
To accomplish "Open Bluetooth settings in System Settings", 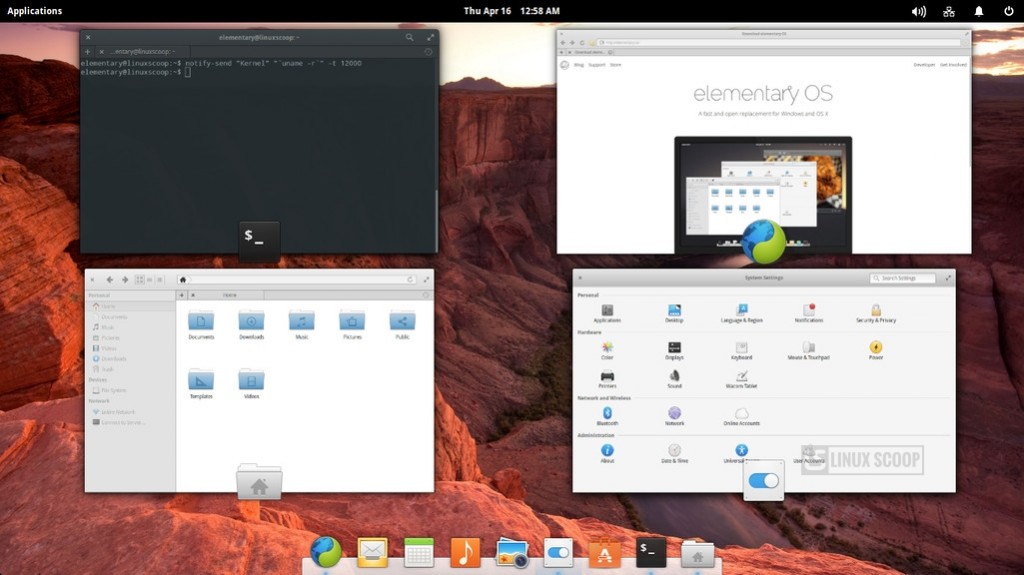I will click(607, 413).
